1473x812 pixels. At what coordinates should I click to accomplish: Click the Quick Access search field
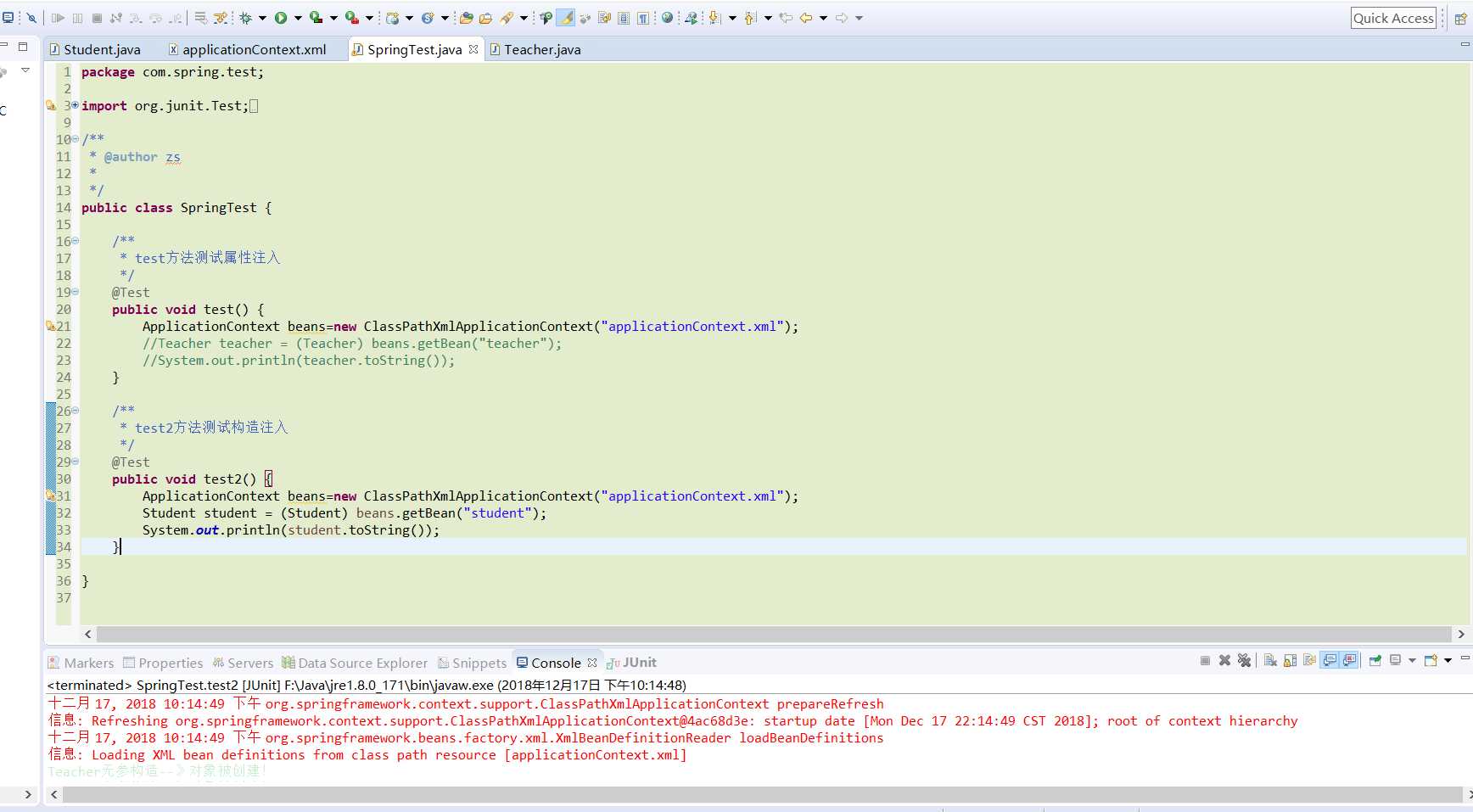1393,18
